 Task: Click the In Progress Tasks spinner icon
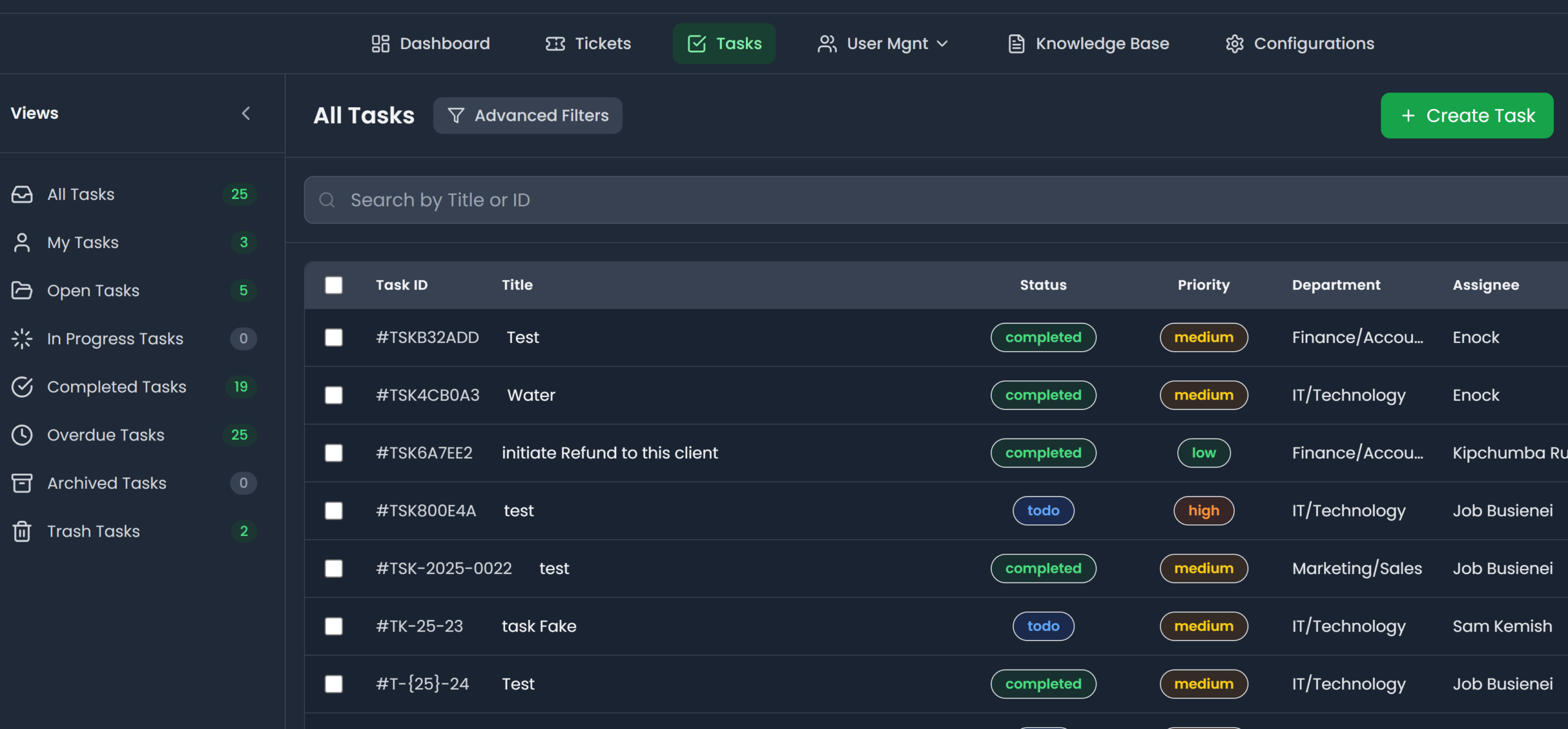click(x=22, y=338)
